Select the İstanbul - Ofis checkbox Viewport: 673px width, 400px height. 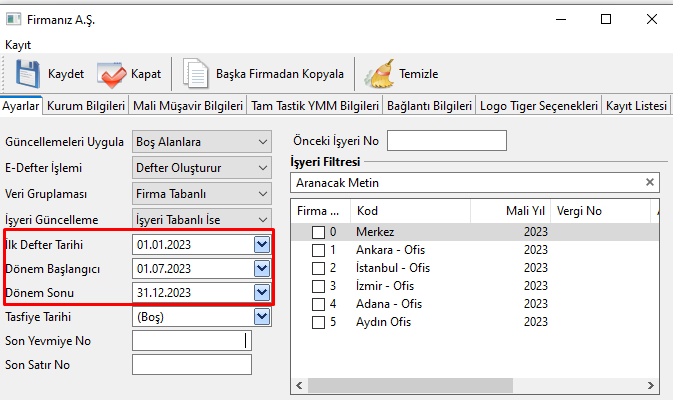coord(318,268)
